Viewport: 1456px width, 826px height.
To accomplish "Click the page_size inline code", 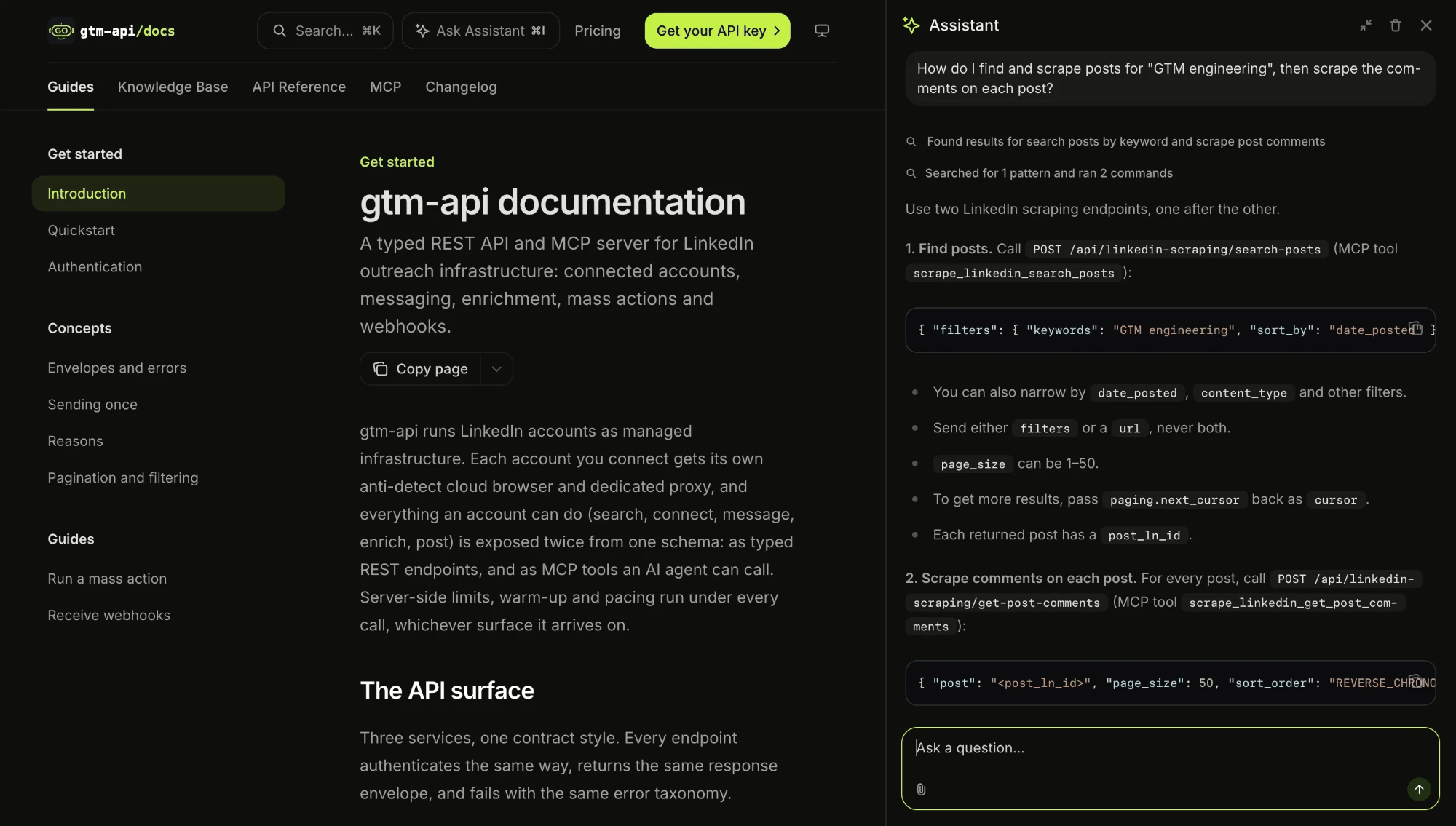I will tap(973, 464).
